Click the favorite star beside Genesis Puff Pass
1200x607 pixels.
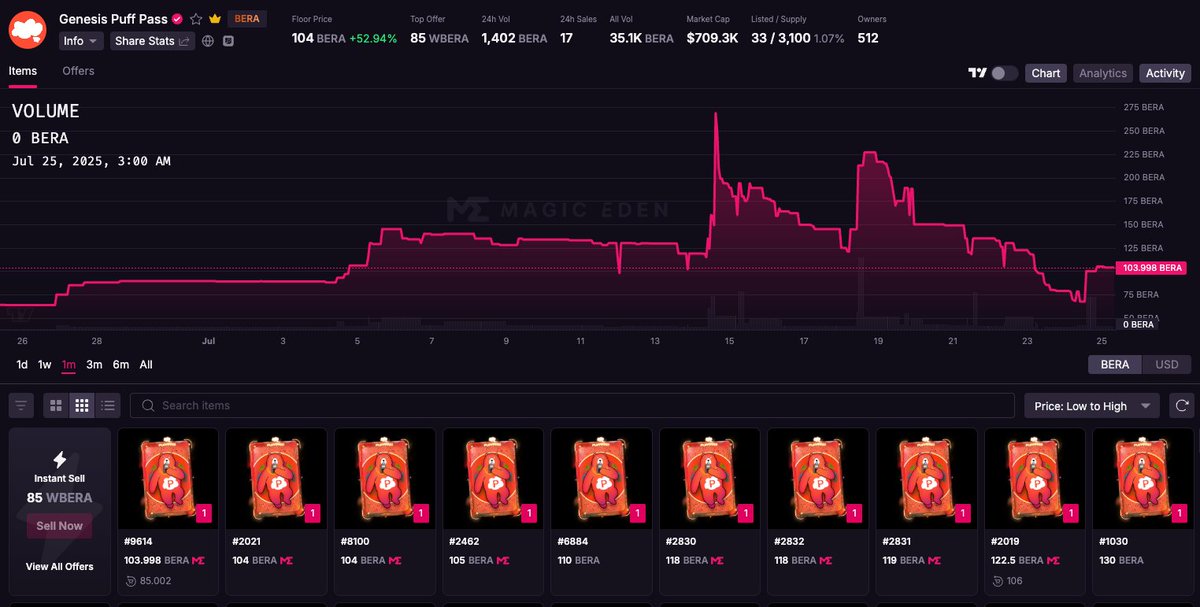196,19
